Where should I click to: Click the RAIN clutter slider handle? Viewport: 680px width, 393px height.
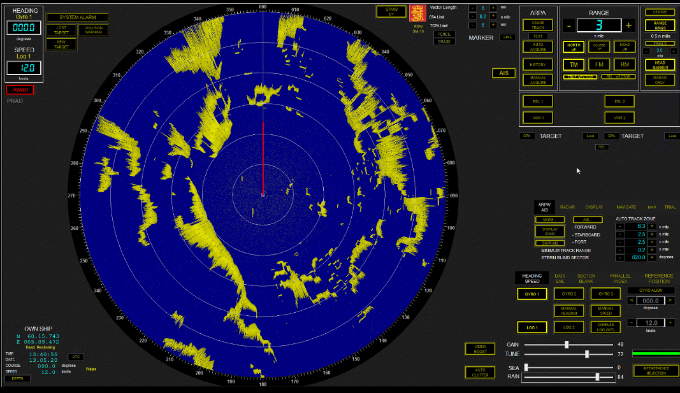[597, 377]
